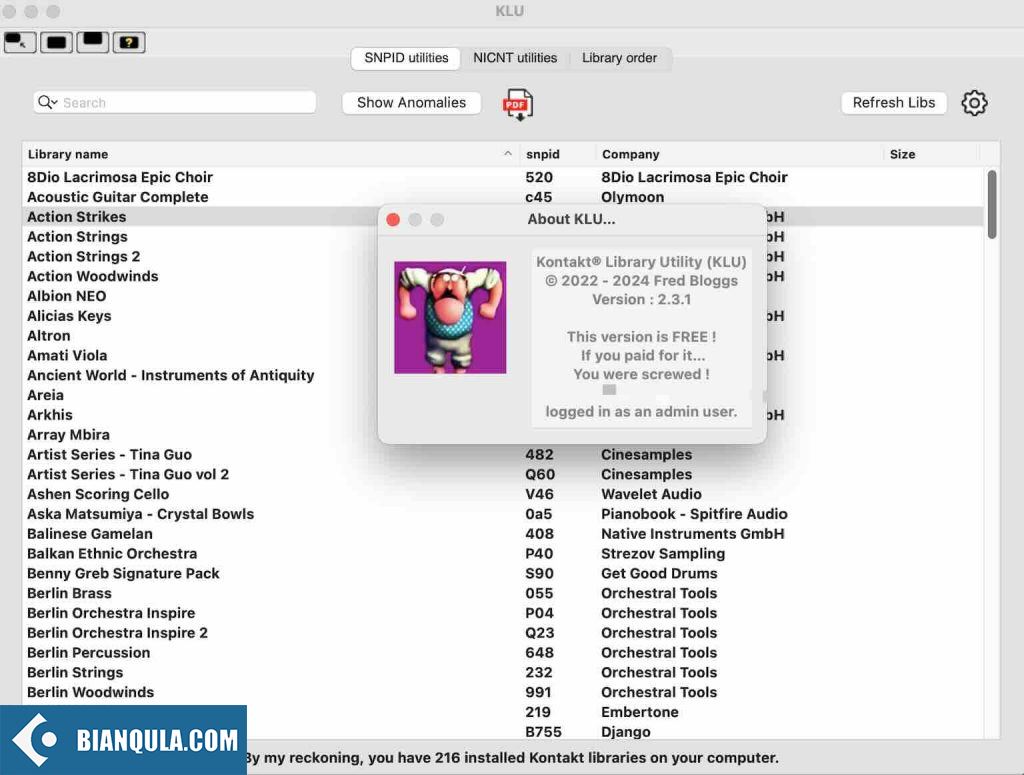Select the Balkan Ethnic Orchestra row
1024x775 pixels.
(503, 553)
